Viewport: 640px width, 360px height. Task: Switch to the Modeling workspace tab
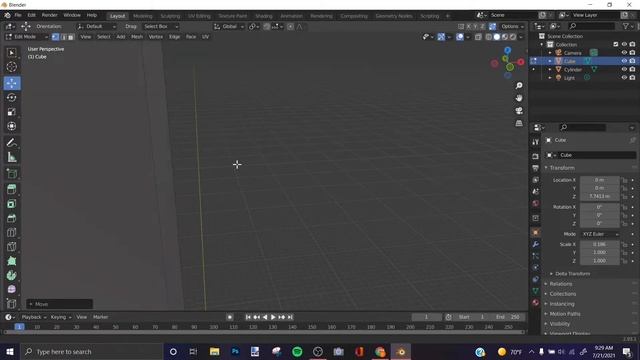[142, 16]
